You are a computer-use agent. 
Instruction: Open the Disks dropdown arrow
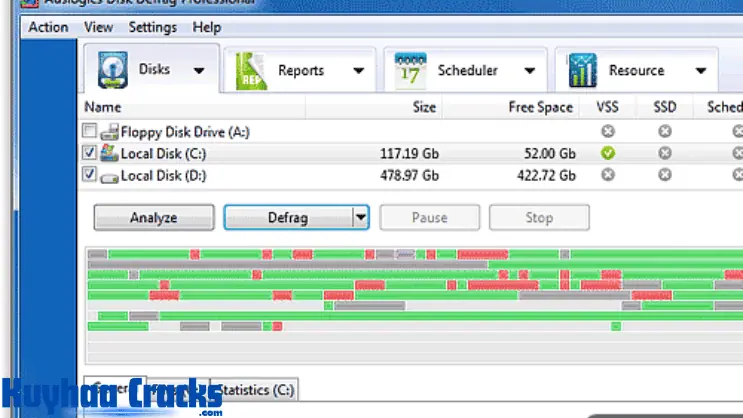coord(199,71)
